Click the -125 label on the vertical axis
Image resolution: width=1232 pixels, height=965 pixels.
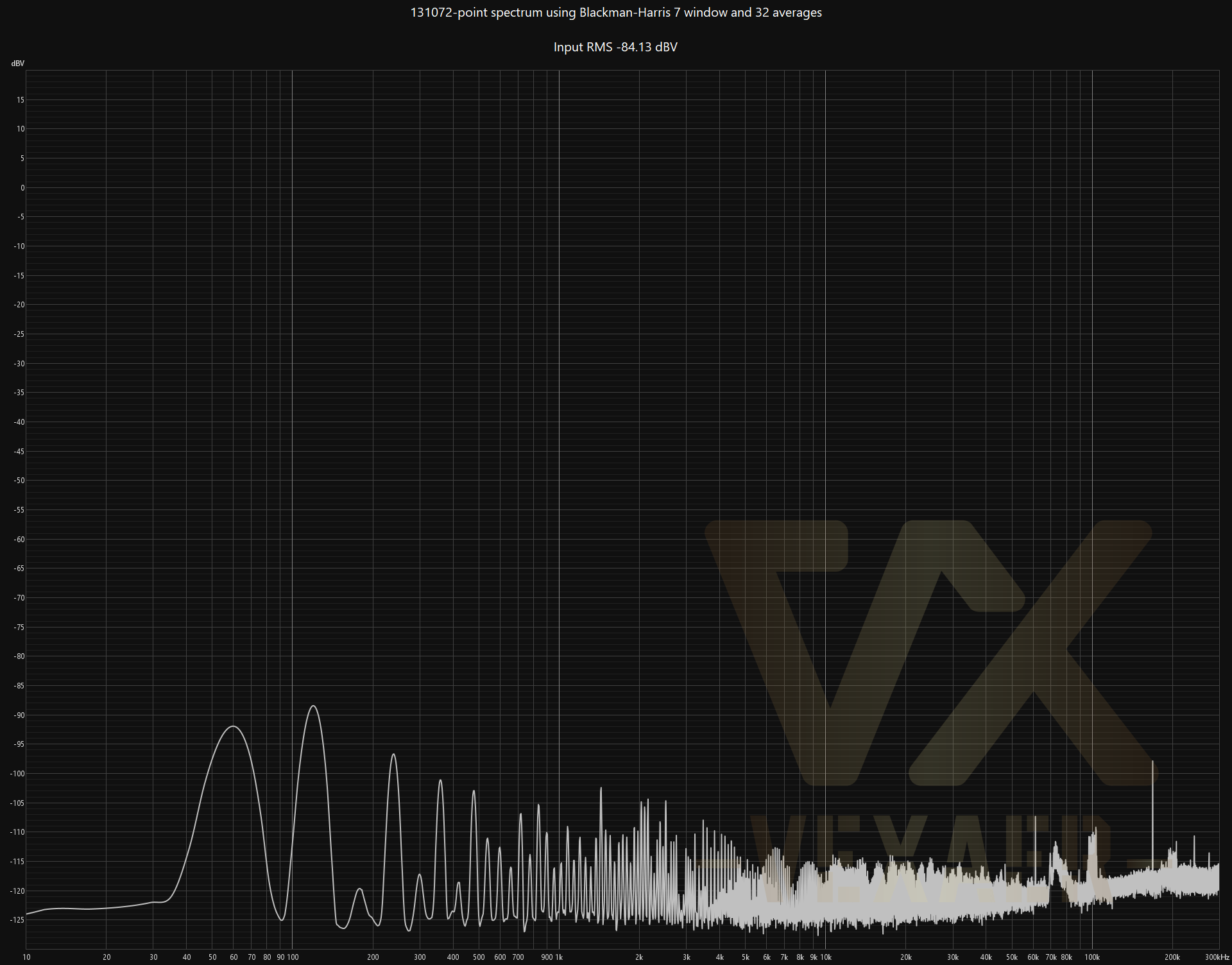tap(17, 920)
